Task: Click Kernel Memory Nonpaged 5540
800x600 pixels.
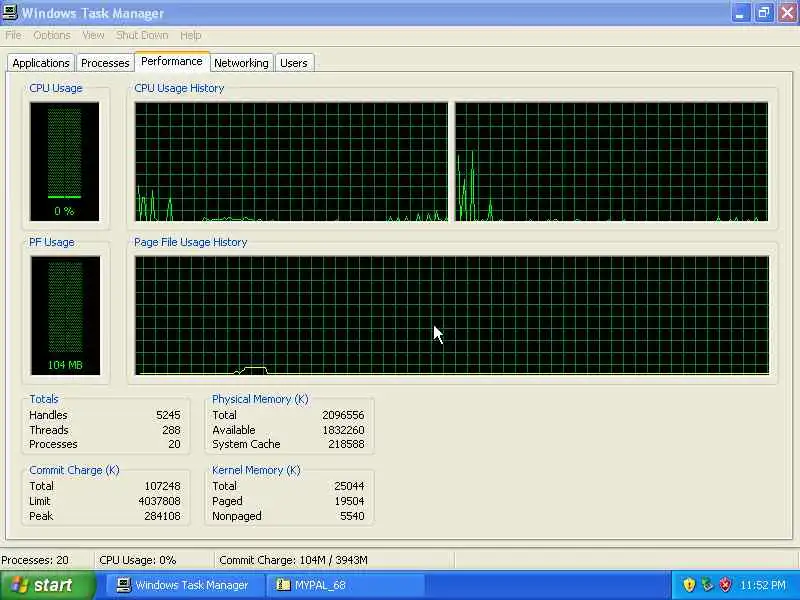Action: coord(352,516)
